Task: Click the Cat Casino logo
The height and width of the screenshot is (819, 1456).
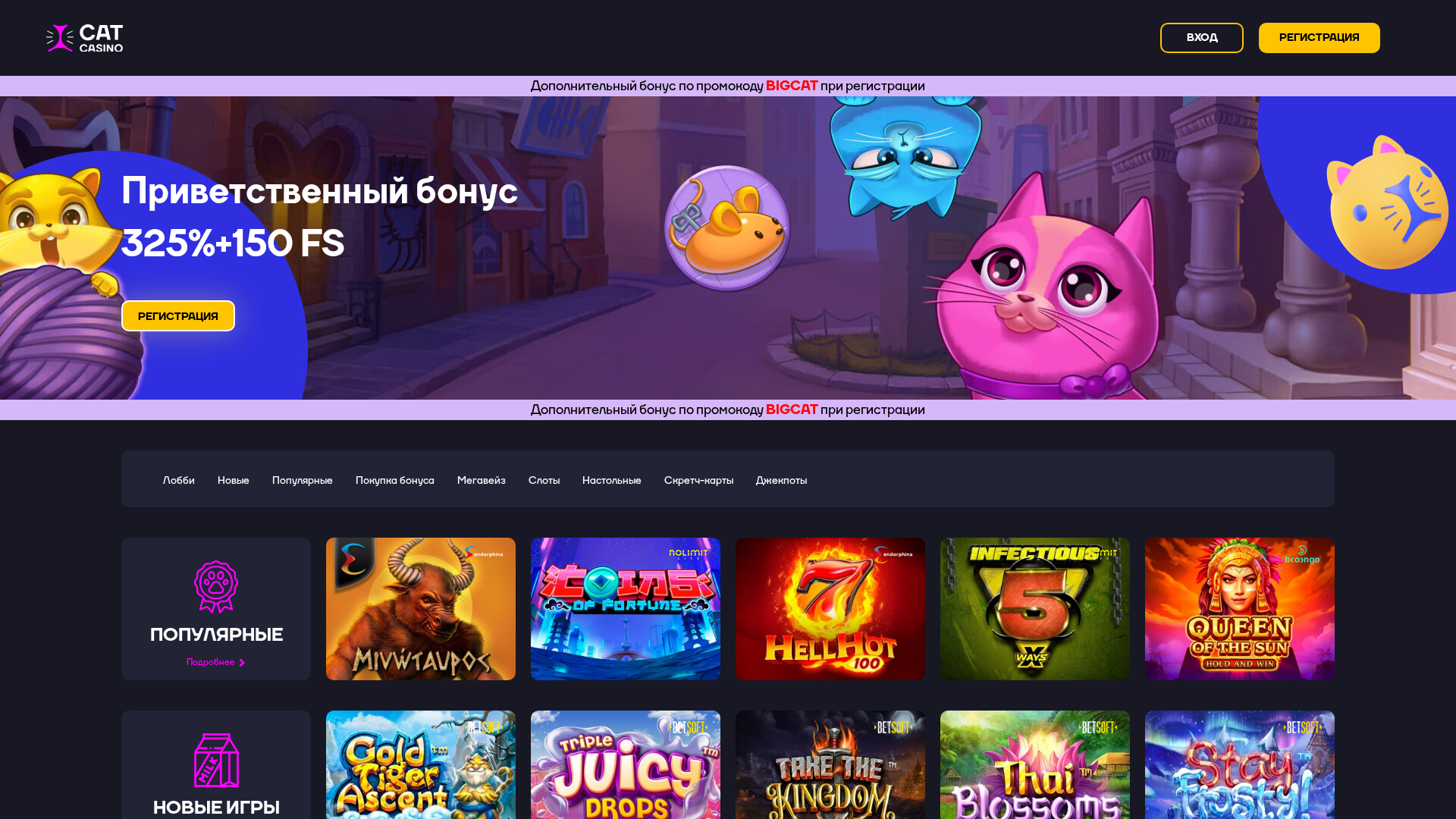Action: (x=84, y=38)
